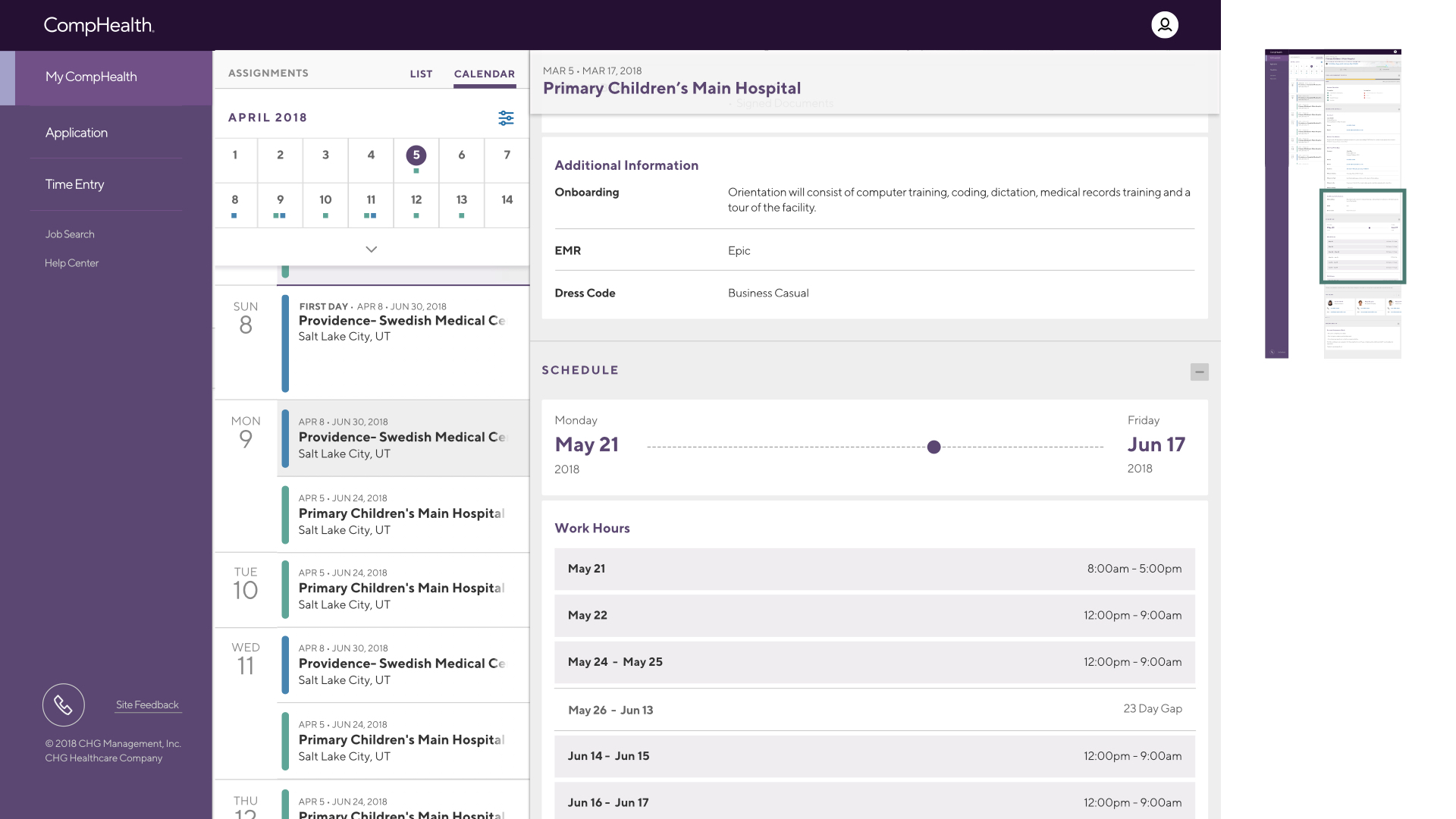
Task: Click the Onboarding description text
Action: point(959,200)
